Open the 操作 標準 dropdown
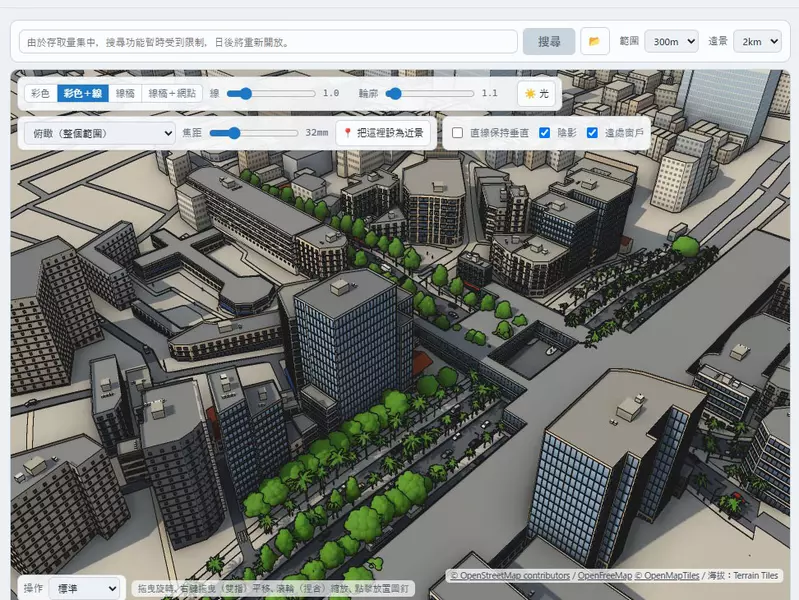 pos(85,589)
